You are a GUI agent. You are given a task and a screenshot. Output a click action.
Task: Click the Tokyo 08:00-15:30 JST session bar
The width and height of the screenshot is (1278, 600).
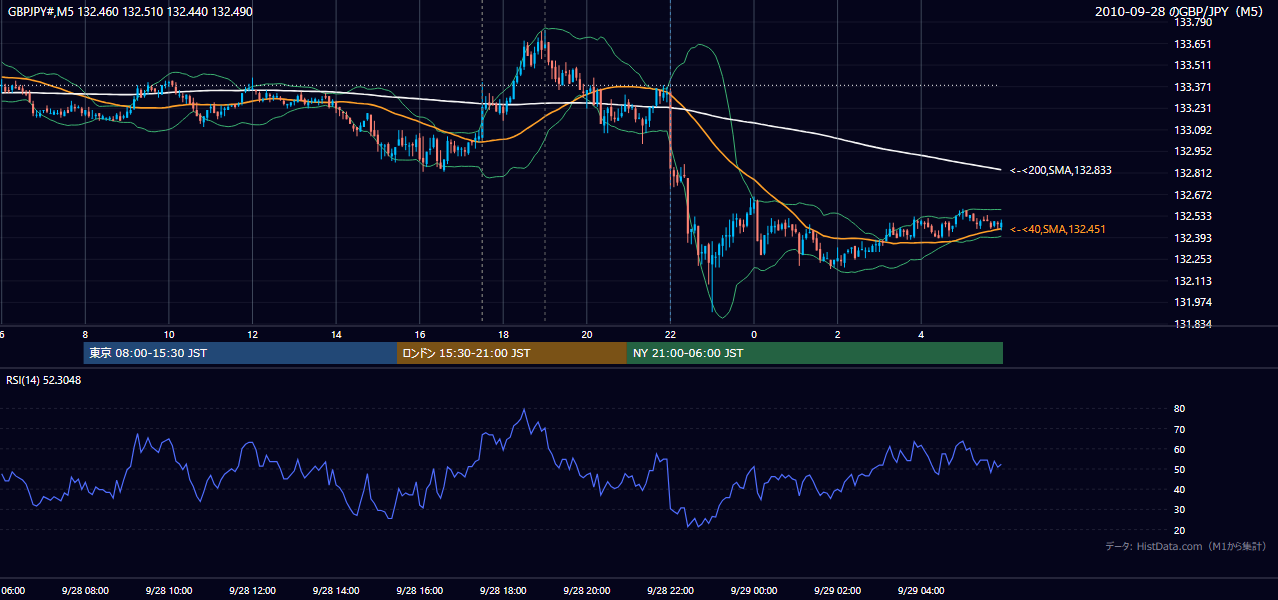(240, 353)
